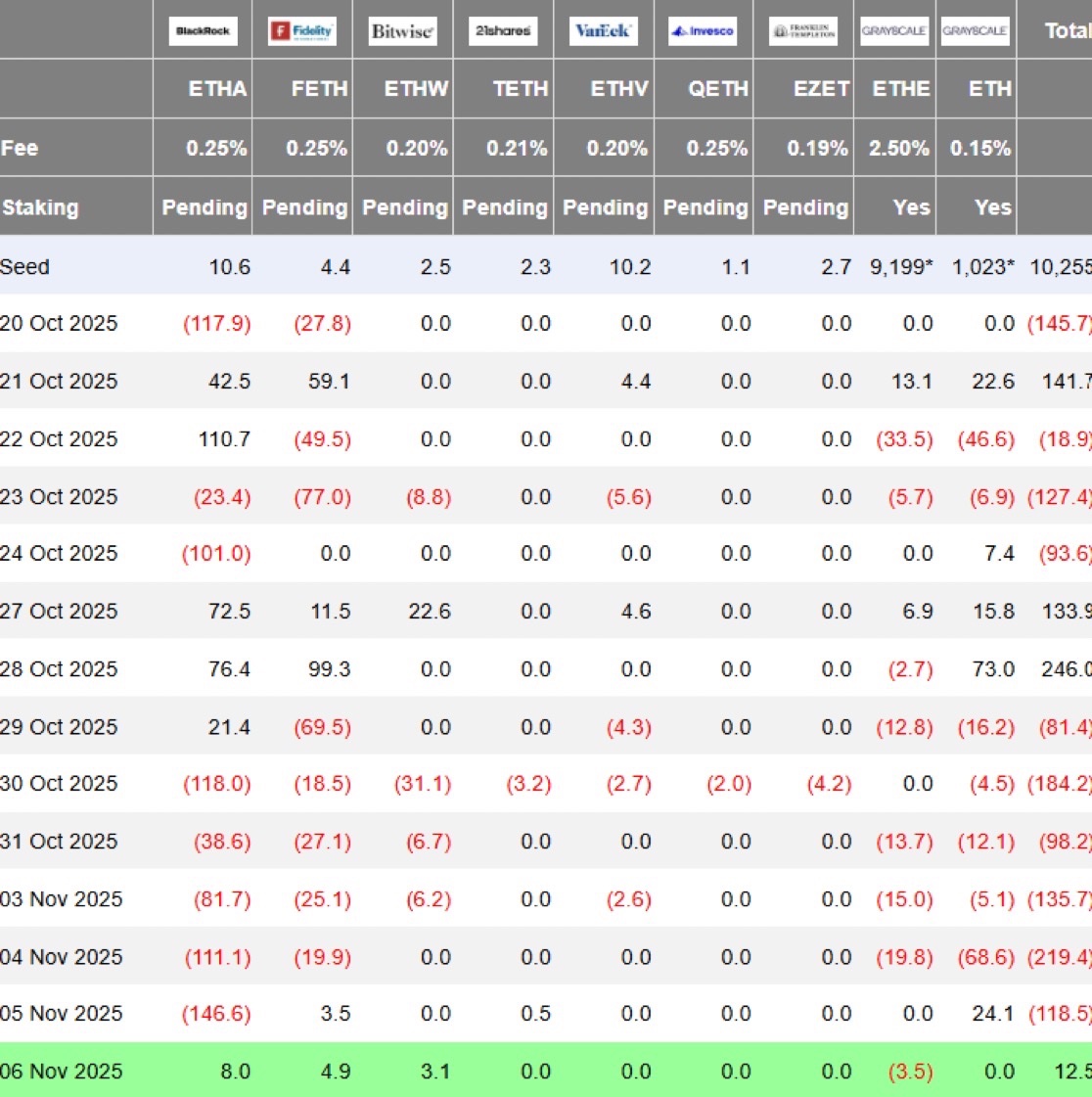Image resolution: width=1092 pixels, height=1097 pixels.
Task: Click the Total column header
Action: [1068, 30]
